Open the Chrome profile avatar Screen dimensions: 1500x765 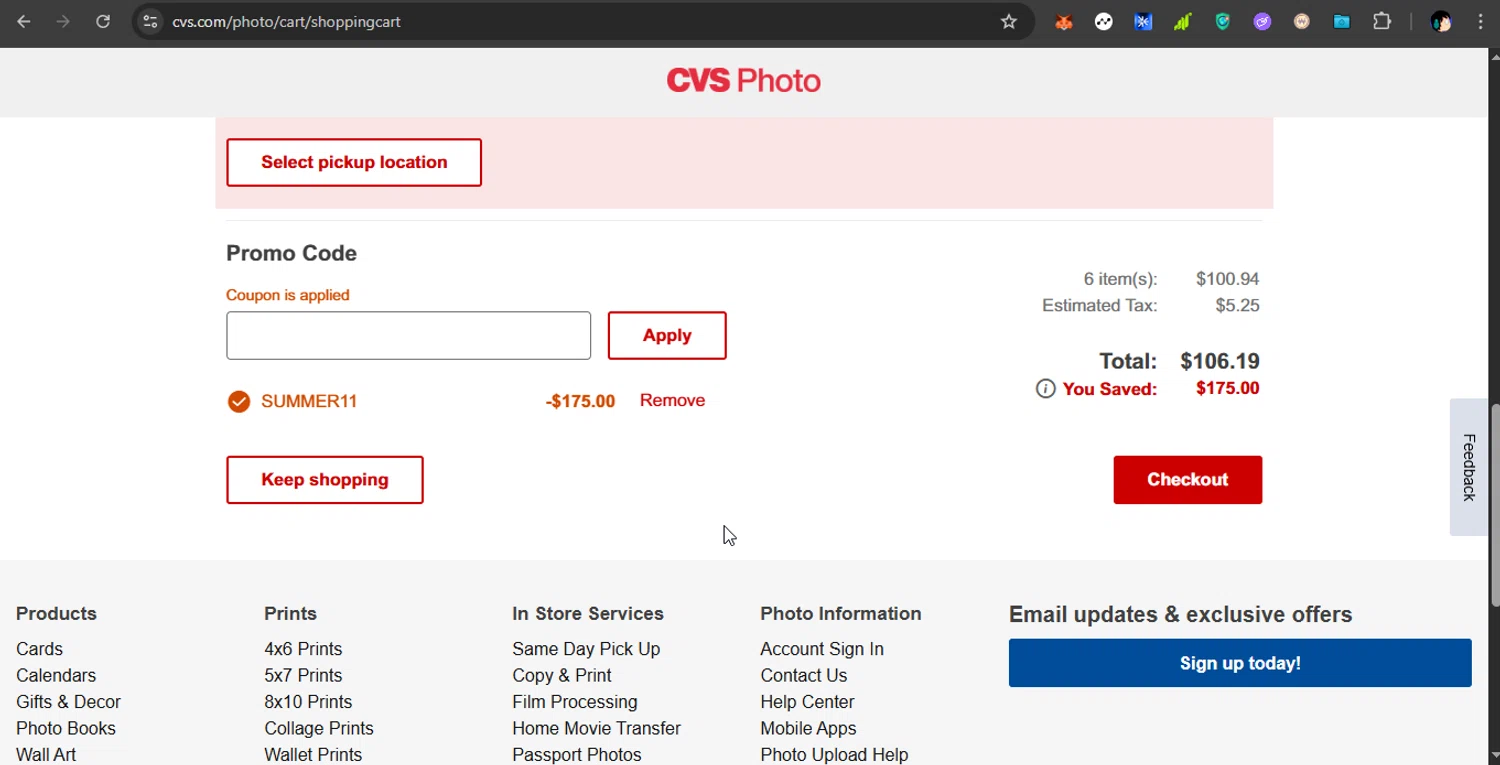(x=1441, y=21)
